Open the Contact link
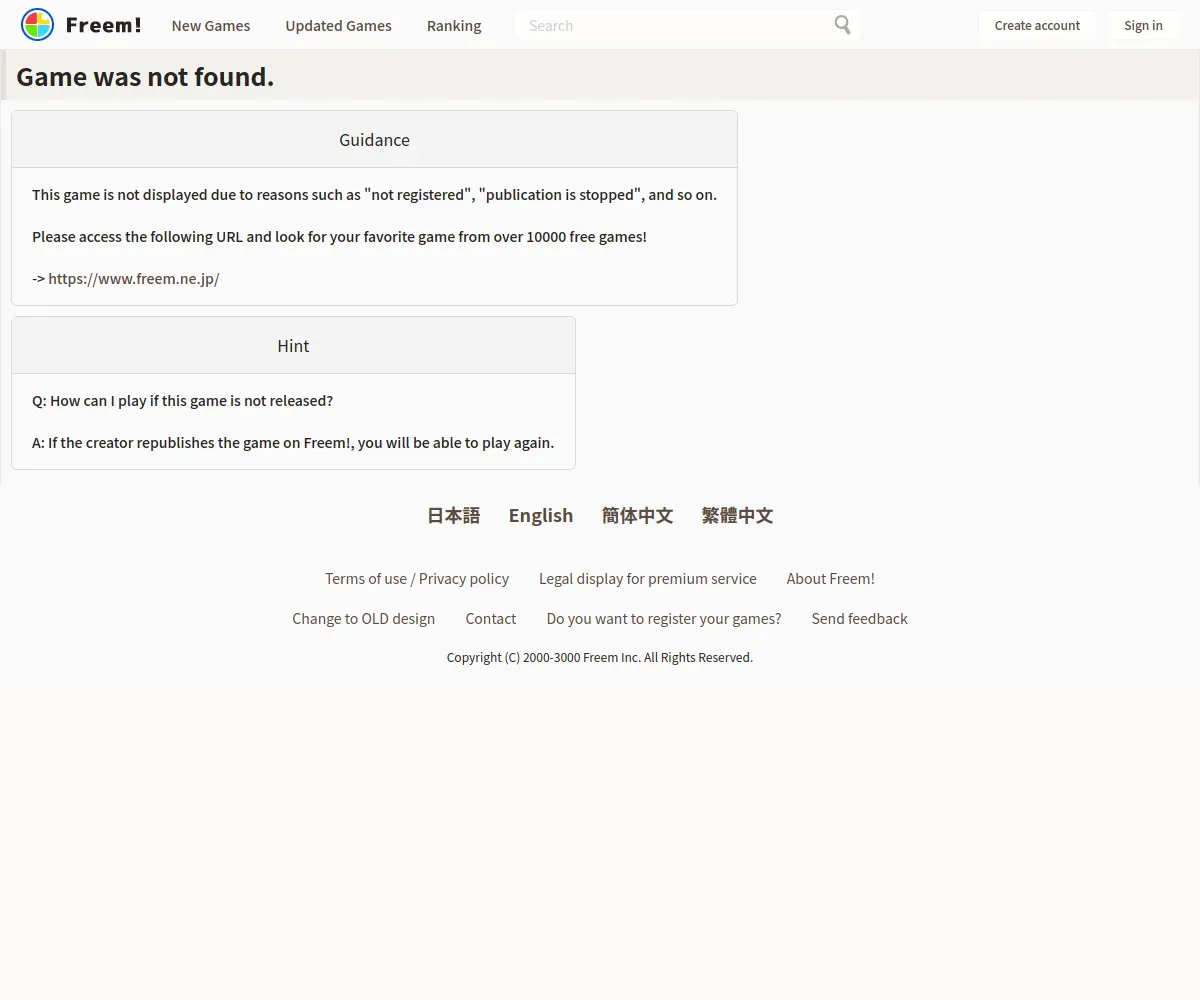Viewport: 1200px width, 1000px height. 491,619
